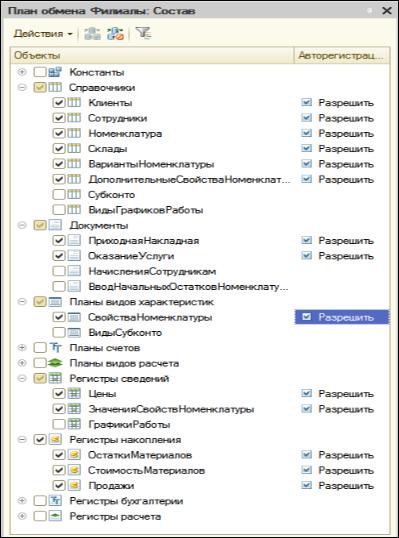Uncheck the ПриходнаяНакладная checkbox
The height and width of the screenshot is (538, 399).
pyautogui.click(x=59, y=241)
